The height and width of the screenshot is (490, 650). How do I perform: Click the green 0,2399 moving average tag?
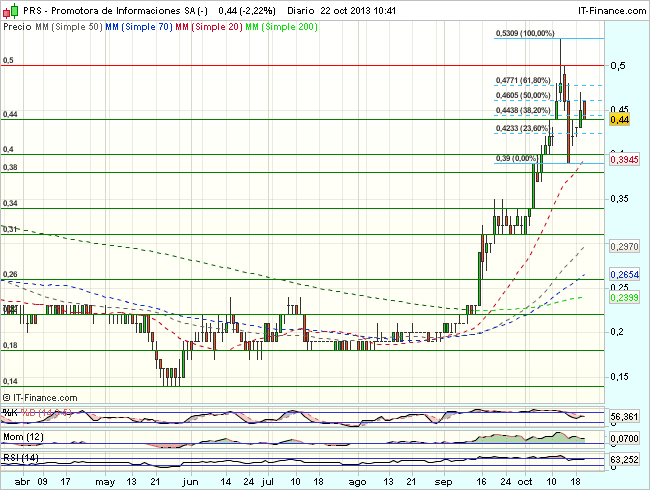[x=623, y=297]
